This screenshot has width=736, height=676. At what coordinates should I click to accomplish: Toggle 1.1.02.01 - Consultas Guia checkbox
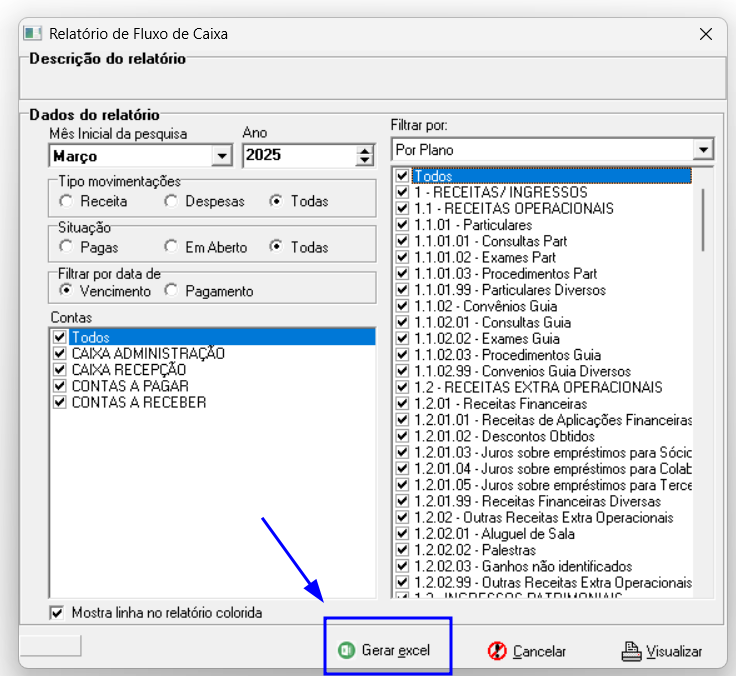click(x=402, y=323)
